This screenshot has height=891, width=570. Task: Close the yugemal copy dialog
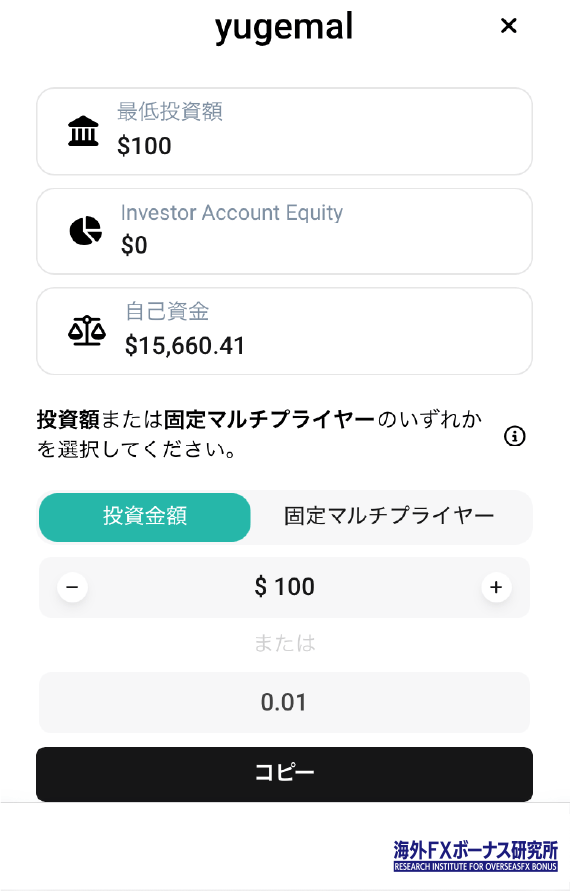point(508,26)
